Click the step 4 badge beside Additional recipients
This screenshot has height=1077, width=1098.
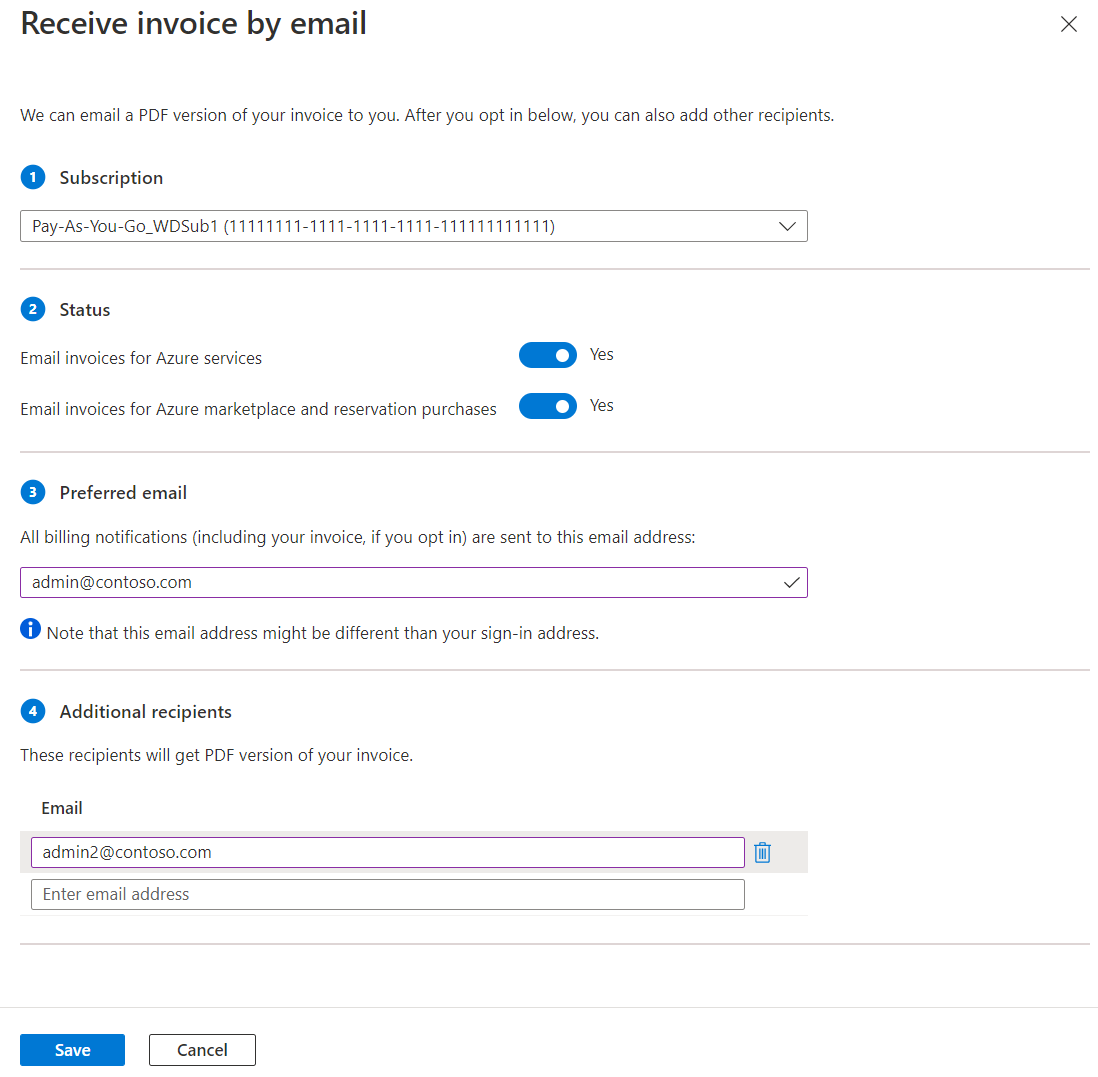33,711
